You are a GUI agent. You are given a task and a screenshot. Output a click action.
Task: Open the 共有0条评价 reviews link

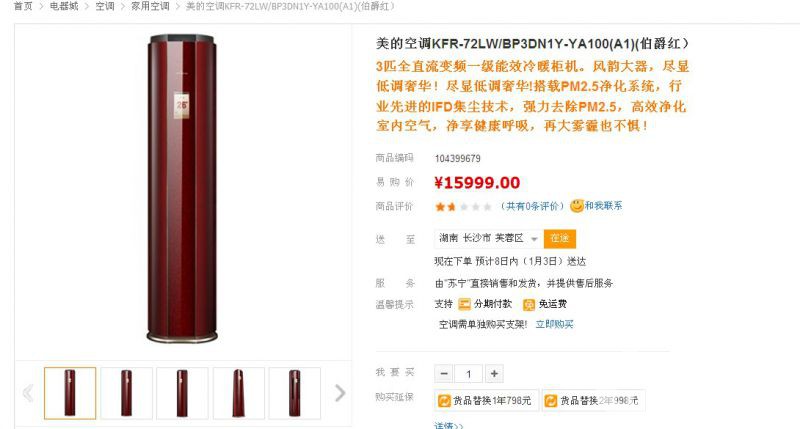[x=532, y=206]
